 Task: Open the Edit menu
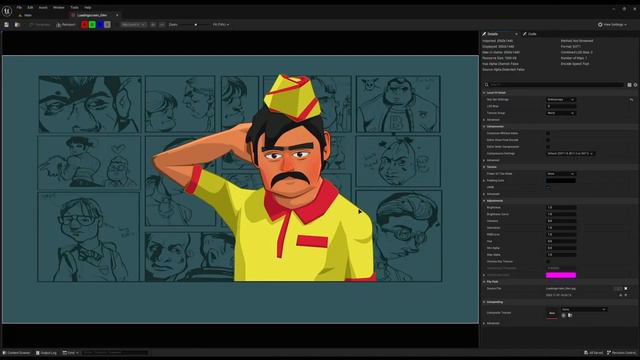pos(30,7)
